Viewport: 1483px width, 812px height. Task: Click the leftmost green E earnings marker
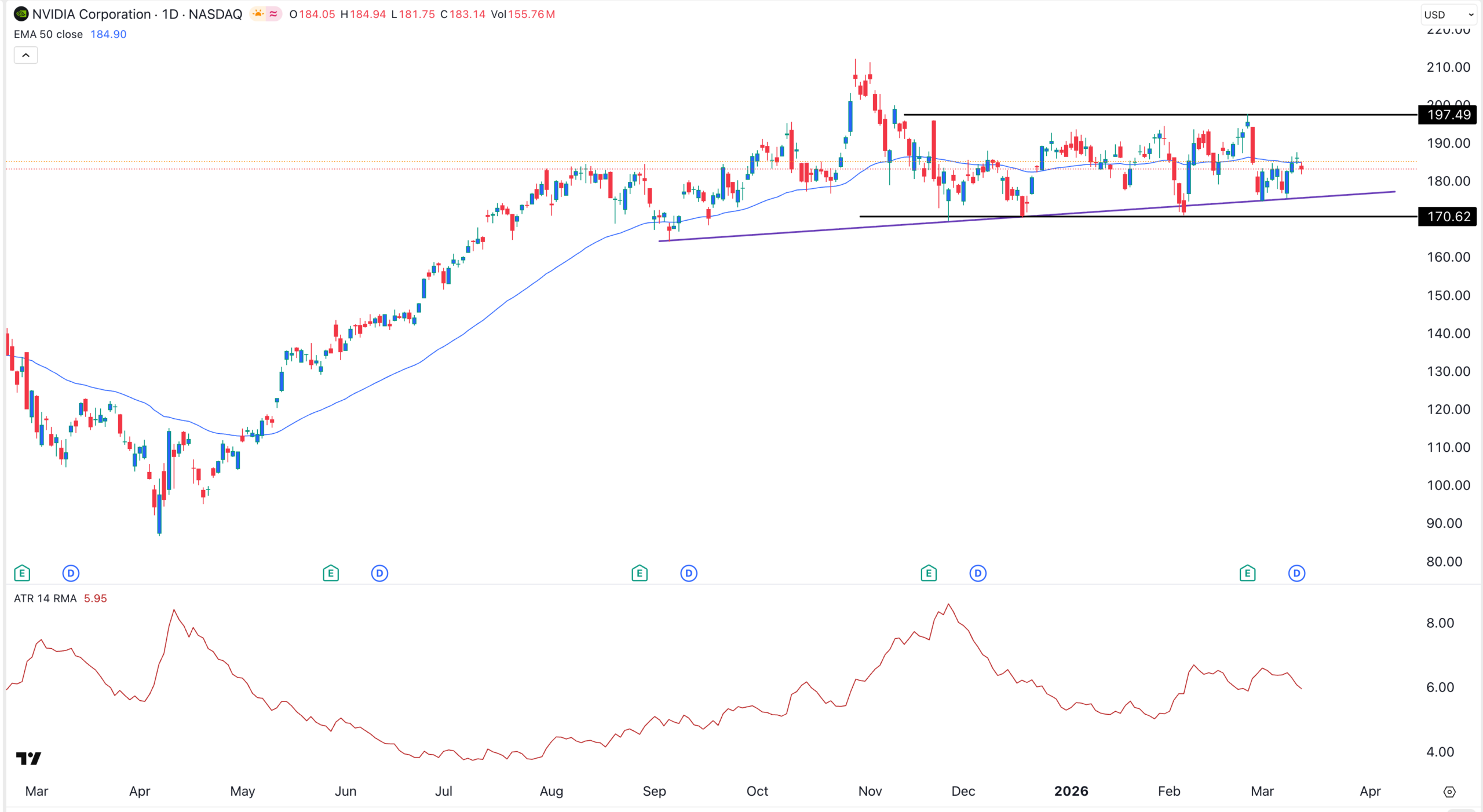(21, 573)
